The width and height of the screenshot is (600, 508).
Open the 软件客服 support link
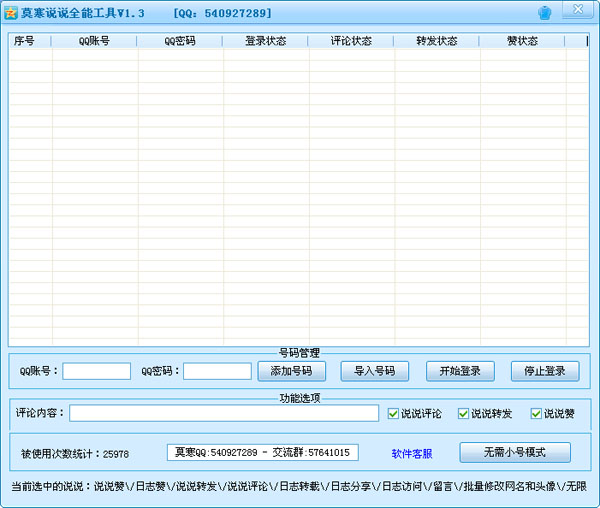pyautogui.click(x=412, y=453)
